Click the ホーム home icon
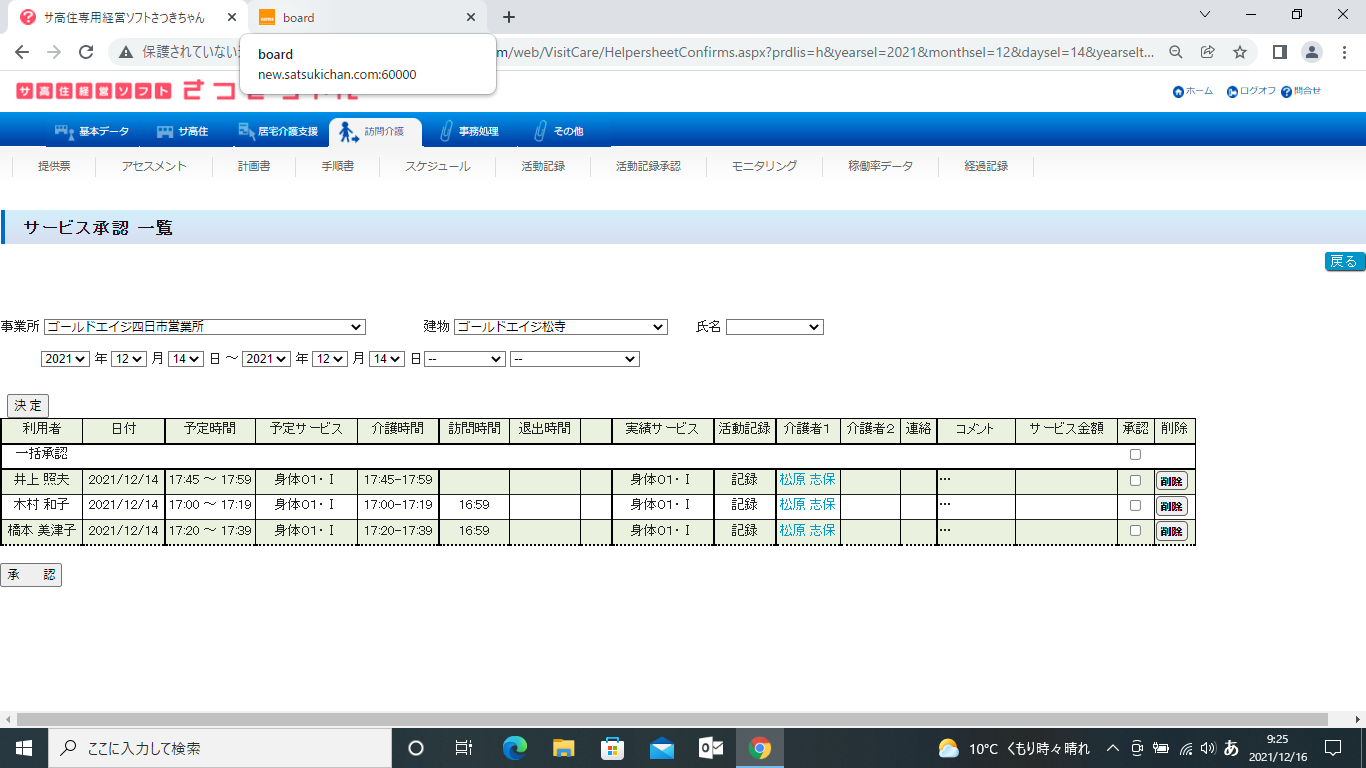 tap(1178, 92)
